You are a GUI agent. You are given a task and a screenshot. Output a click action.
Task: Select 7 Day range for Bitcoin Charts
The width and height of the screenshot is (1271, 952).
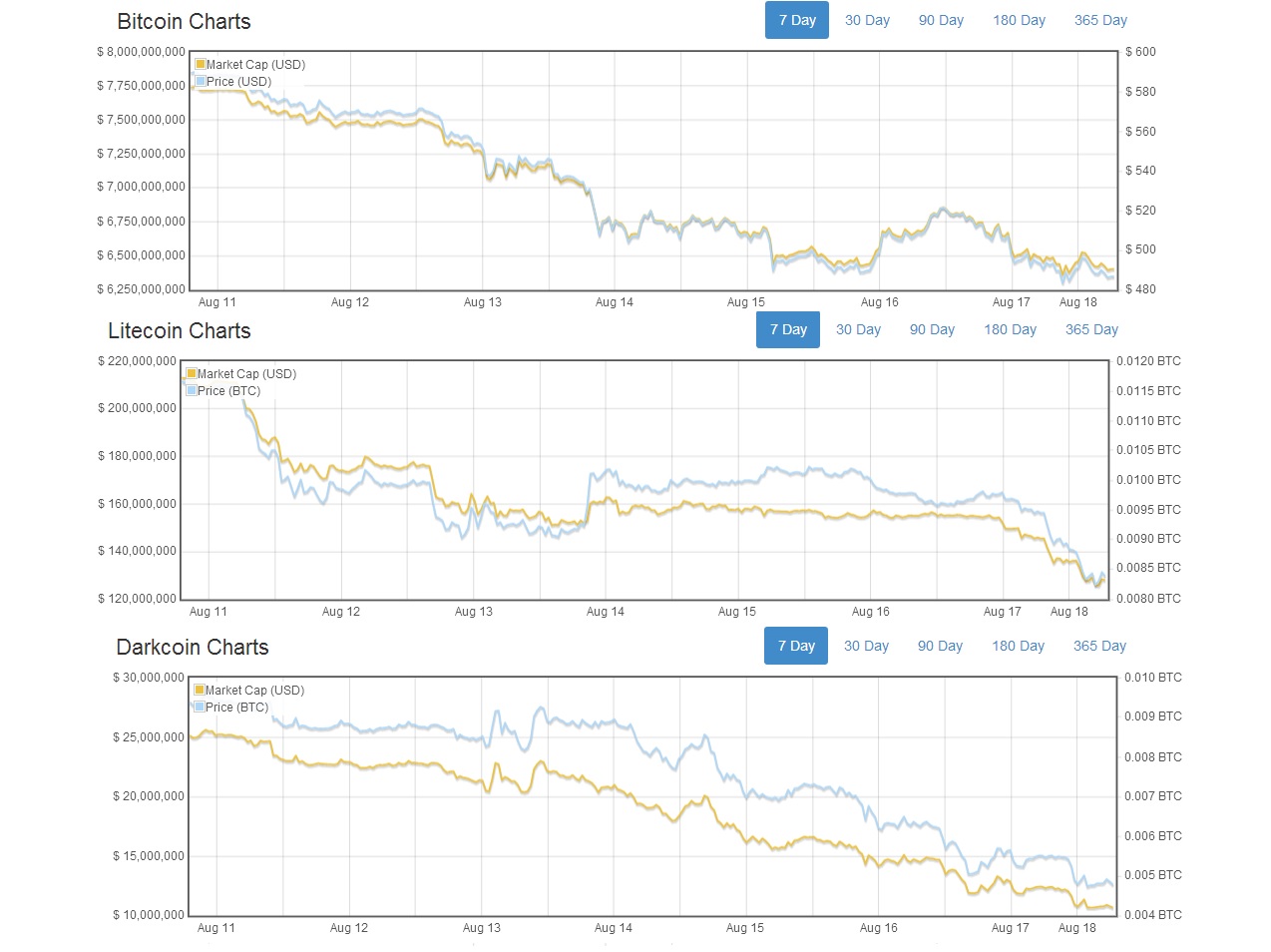click(x=797, y=20)
